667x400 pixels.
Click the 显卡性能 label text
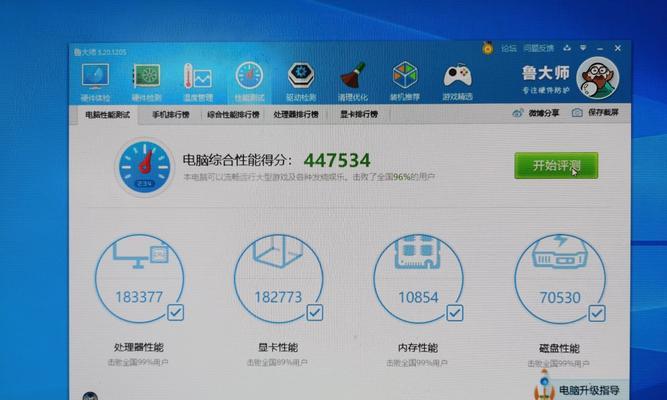[x=278, y=348]
